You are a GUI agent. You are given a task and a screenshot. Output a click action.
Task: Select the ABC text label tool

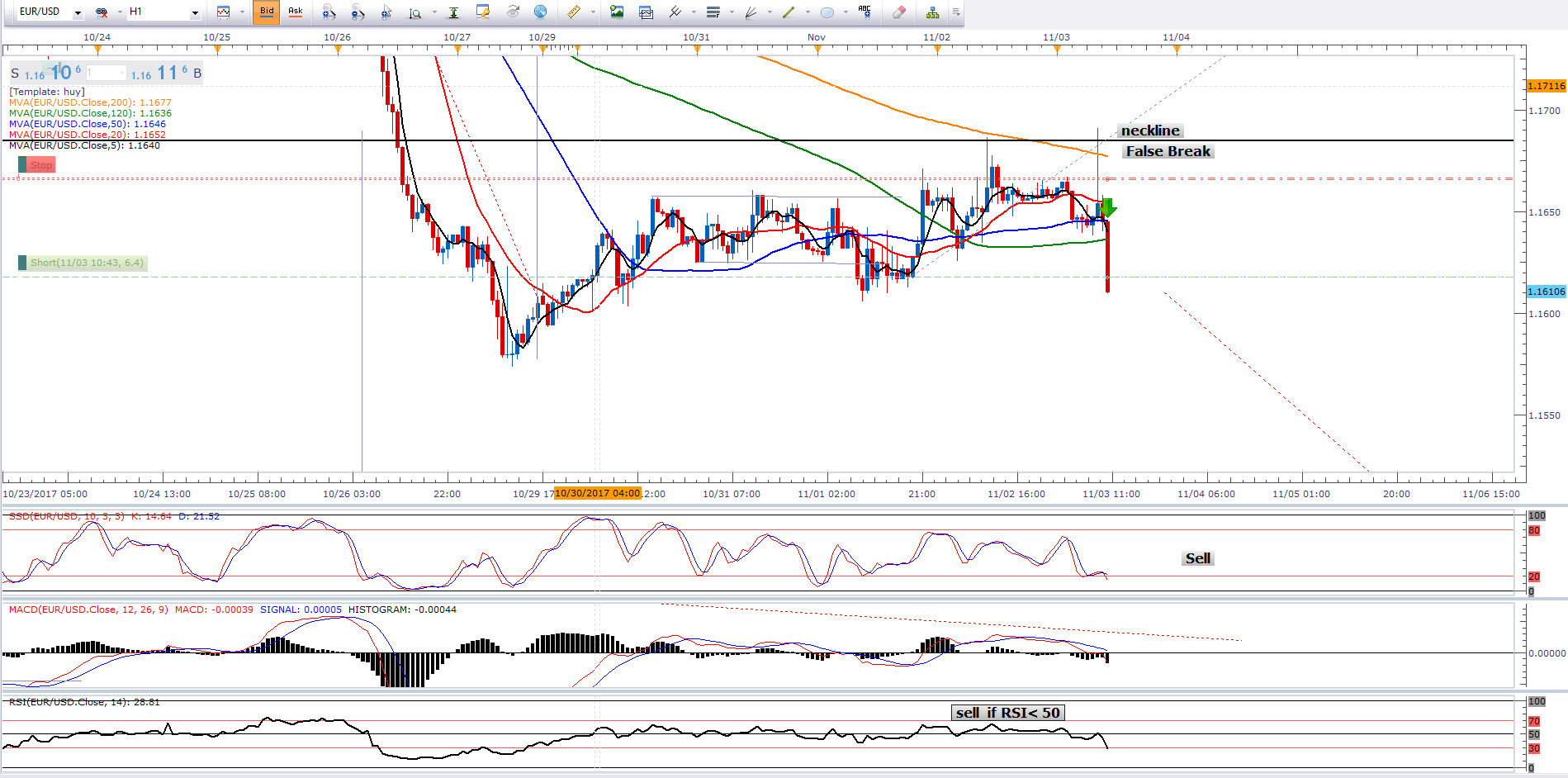point(865,12)
